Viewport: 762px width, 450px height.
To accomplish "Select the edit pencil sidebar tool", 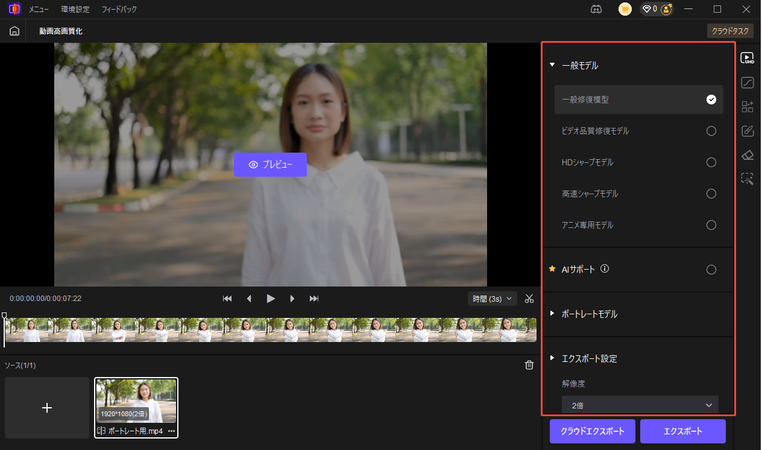I will coord(747,131).
